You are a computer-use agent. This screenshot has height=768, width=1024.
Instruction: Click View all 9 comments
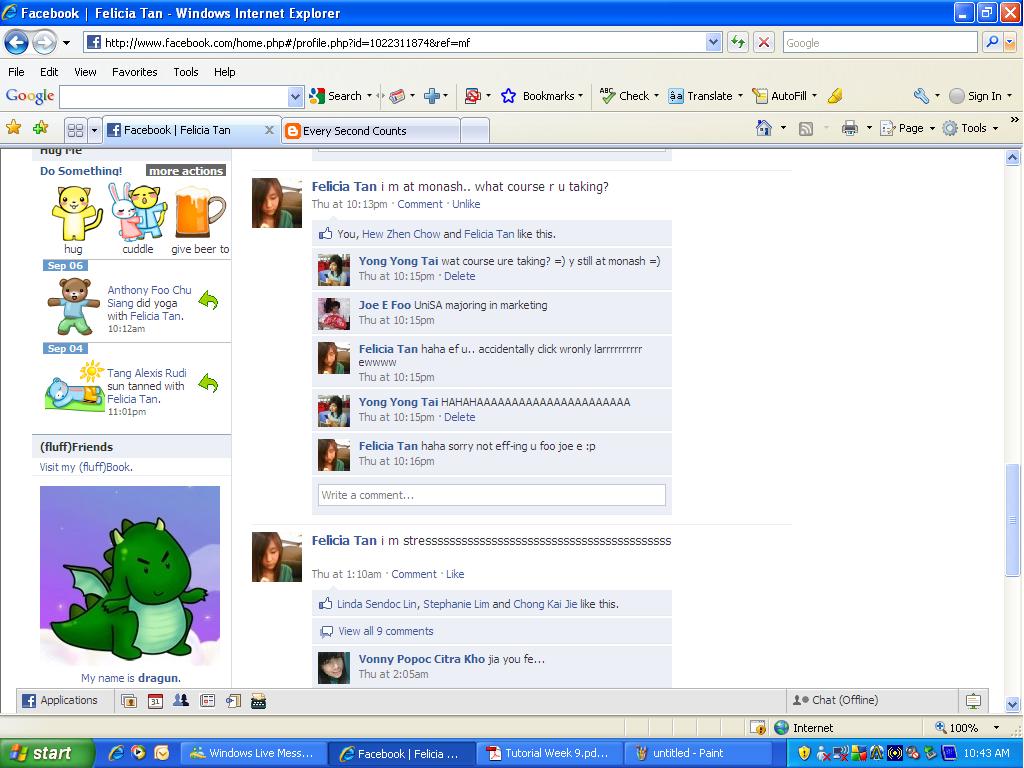[386, 632]
